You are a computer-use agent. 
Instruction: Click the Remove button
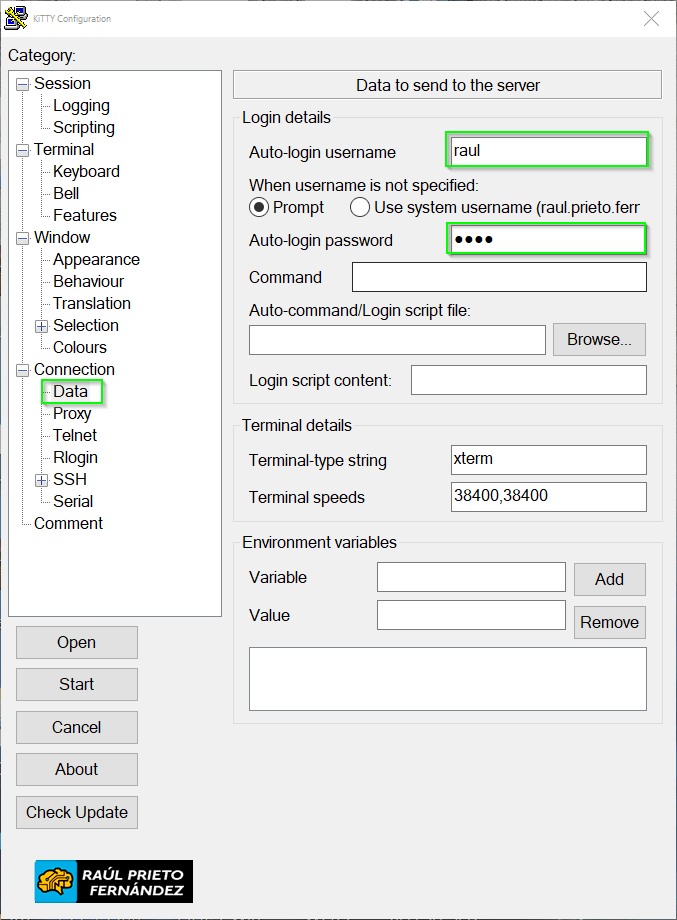point(609,622)
